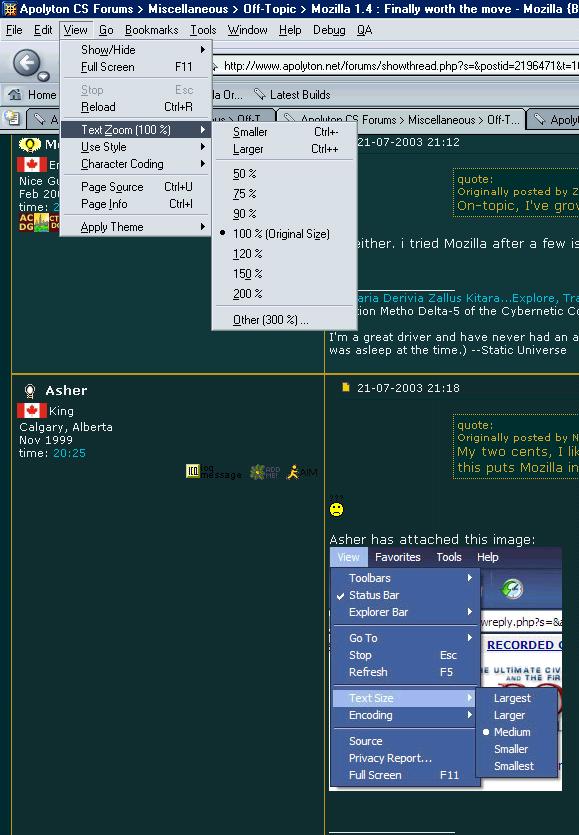Image resolution: width=579 pixels, height=835 pixels.
Task: Click the Home bookmark toolbar icon
Action: click(15, 95)
